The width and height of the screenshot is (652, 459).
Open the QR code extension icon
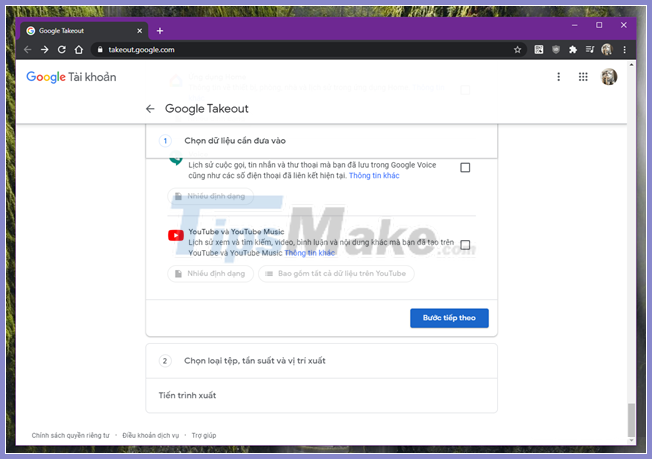pos(539,49)
